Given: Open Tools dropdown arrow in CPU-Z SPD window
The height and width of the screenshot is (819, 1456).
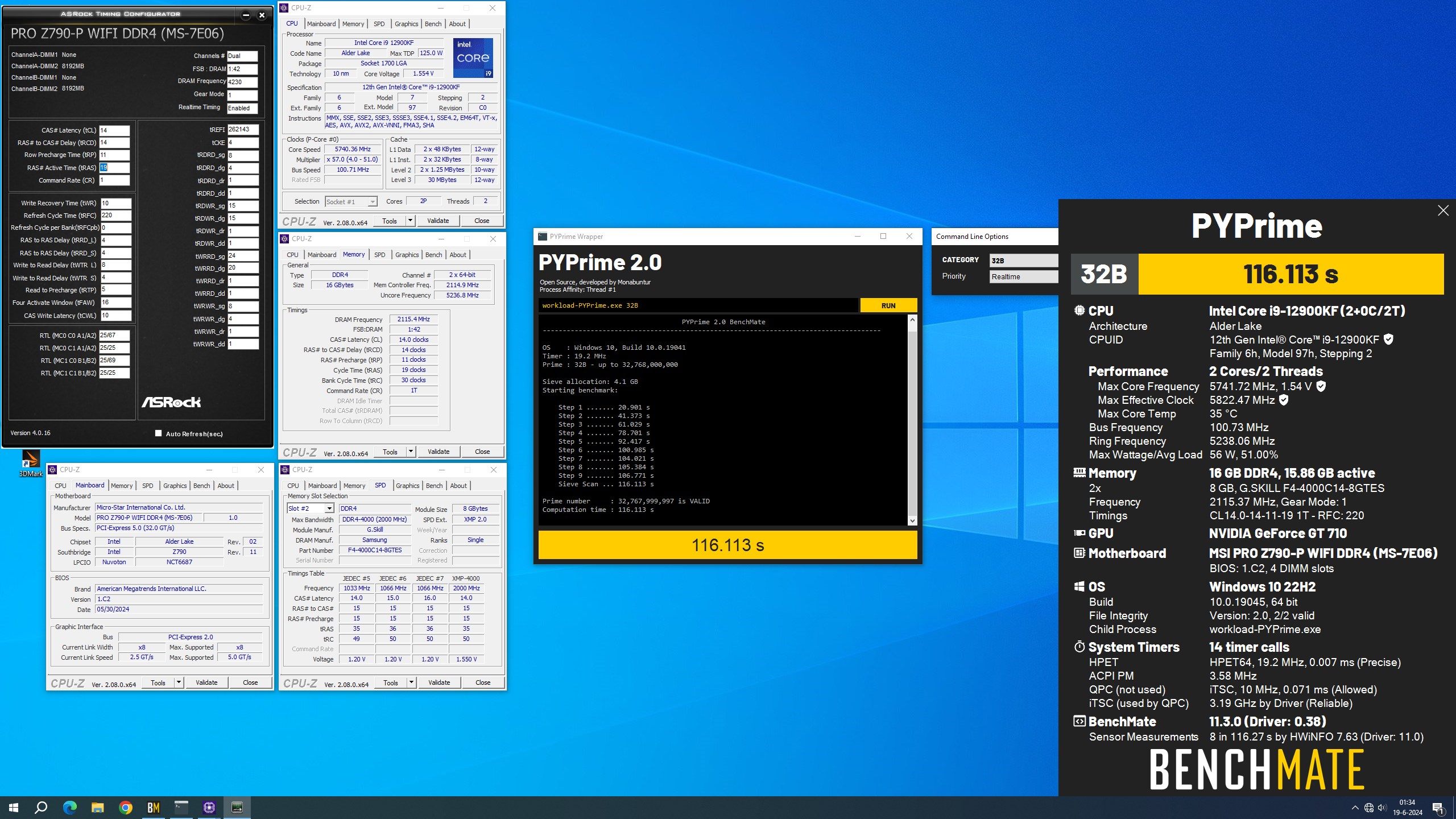Looking at the screenshot, I should click(x=411, y=682).
